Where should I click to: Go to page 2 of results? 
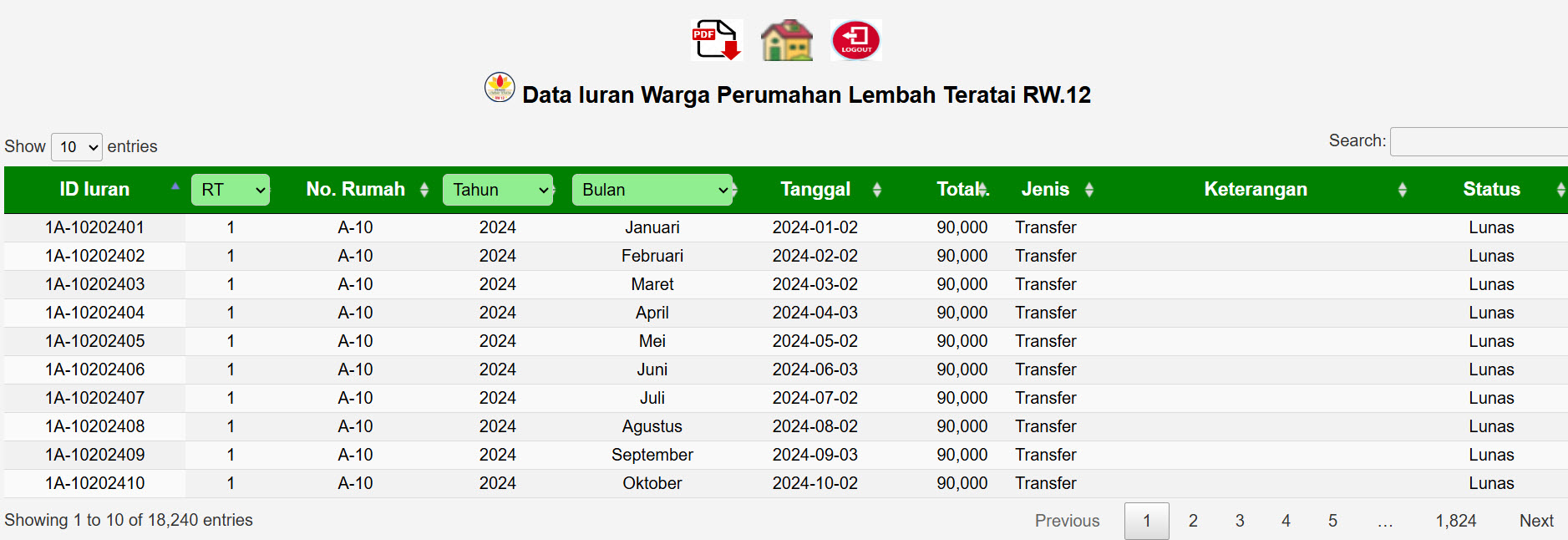[x=1193, y=521]
